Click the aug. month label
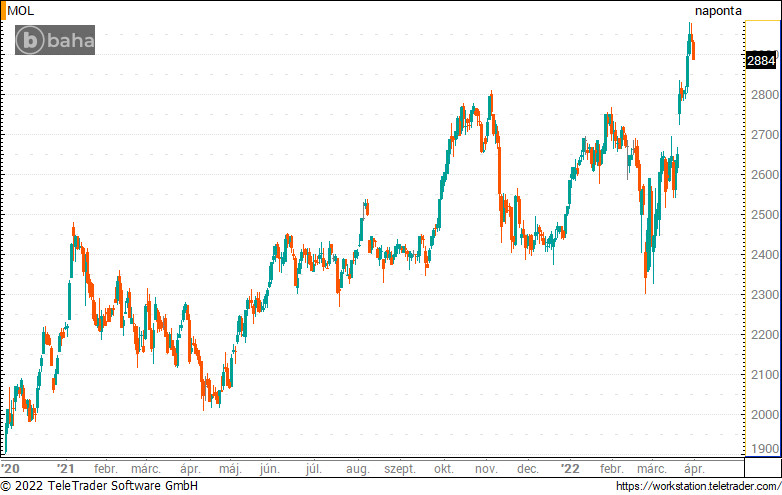 [x=357, y=468]
